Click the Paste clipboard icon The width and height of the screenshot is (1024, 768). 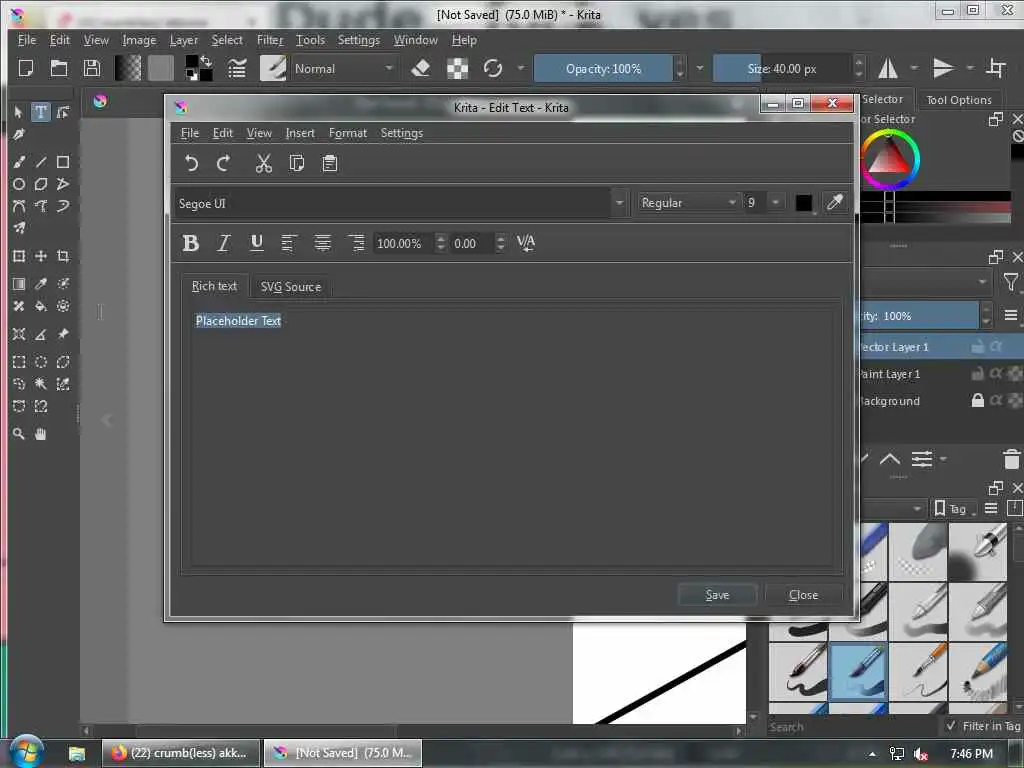pyautogui.click(x=330, y=163)
